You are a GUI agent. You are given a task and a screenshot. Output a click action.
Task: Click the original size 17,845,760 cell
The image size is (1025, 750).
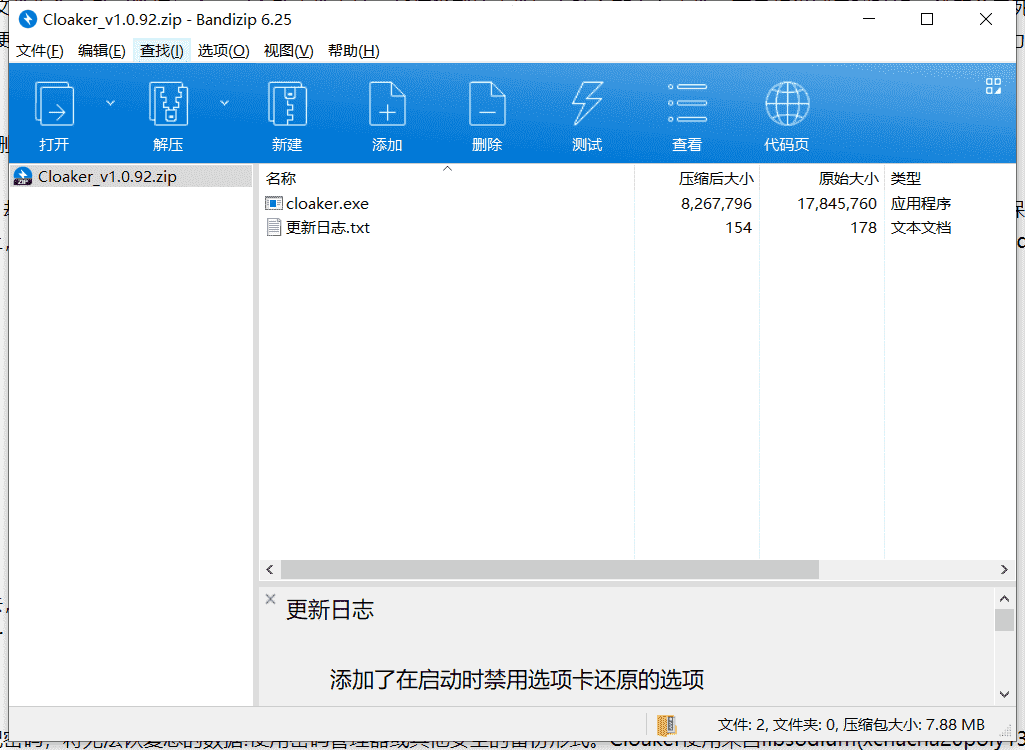(x=837, y=203)
